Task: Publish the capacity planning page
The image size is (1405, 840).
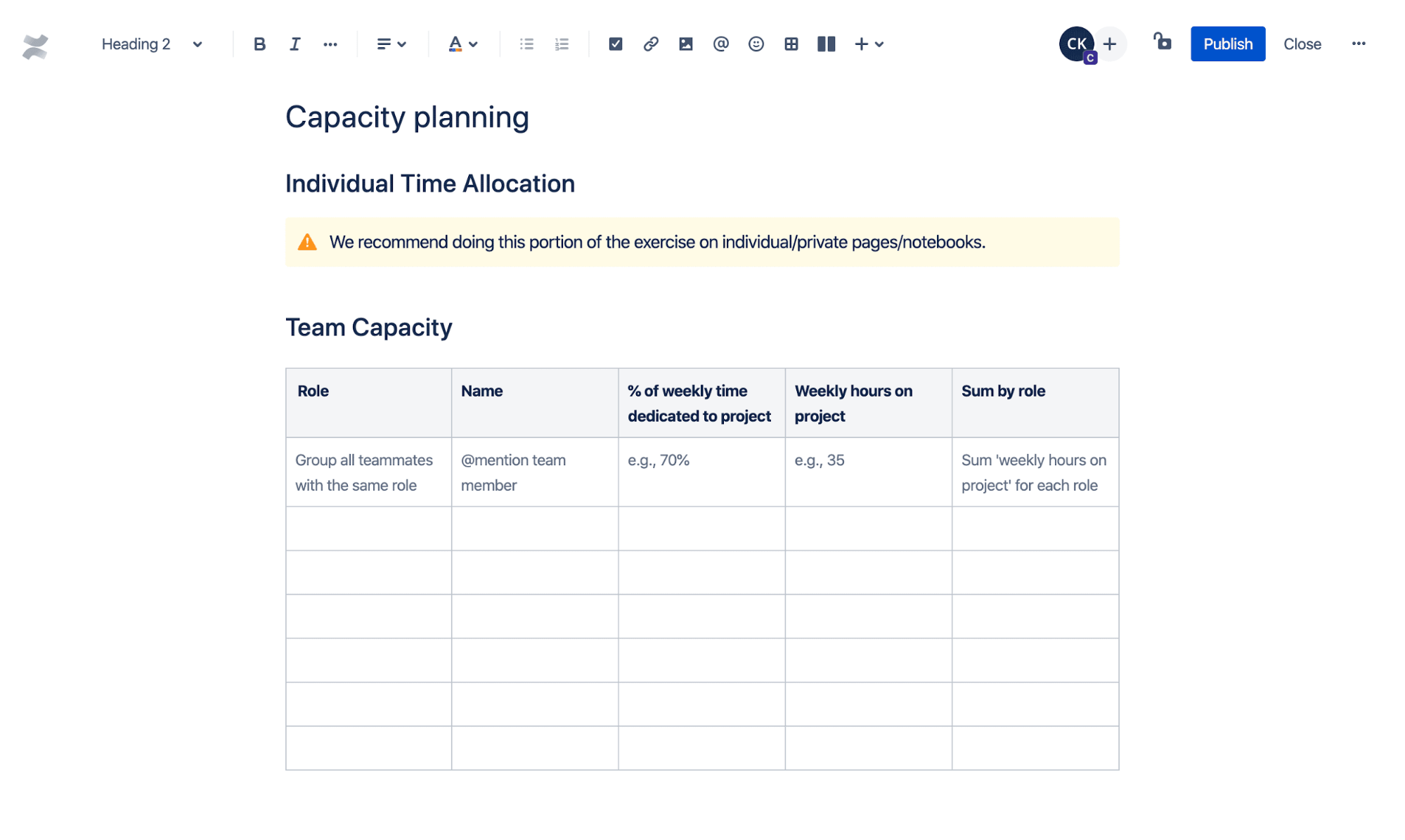Action: pos(1228,43)
